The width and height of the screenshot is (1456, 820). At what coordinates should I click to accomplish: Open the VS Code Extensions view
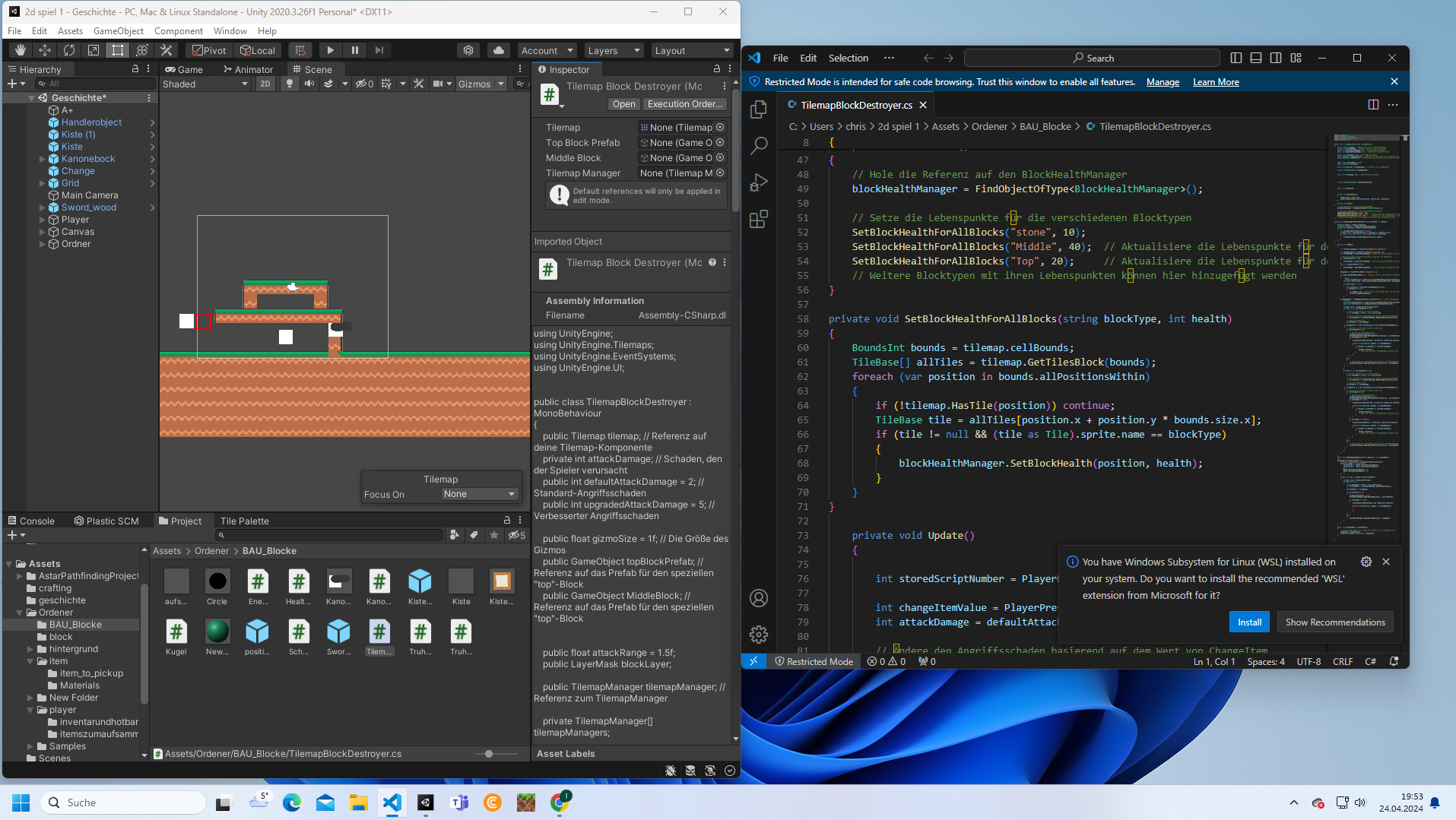758,220
